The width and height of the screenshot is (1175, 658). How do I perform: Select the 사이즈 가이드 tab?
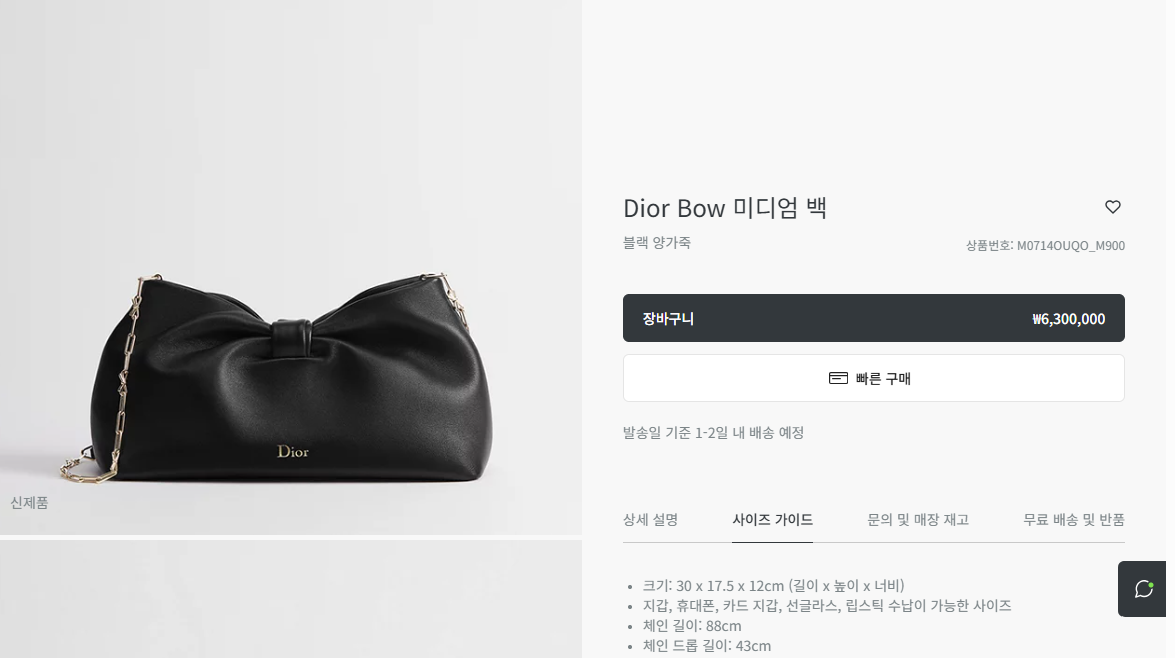click(772, 519)
